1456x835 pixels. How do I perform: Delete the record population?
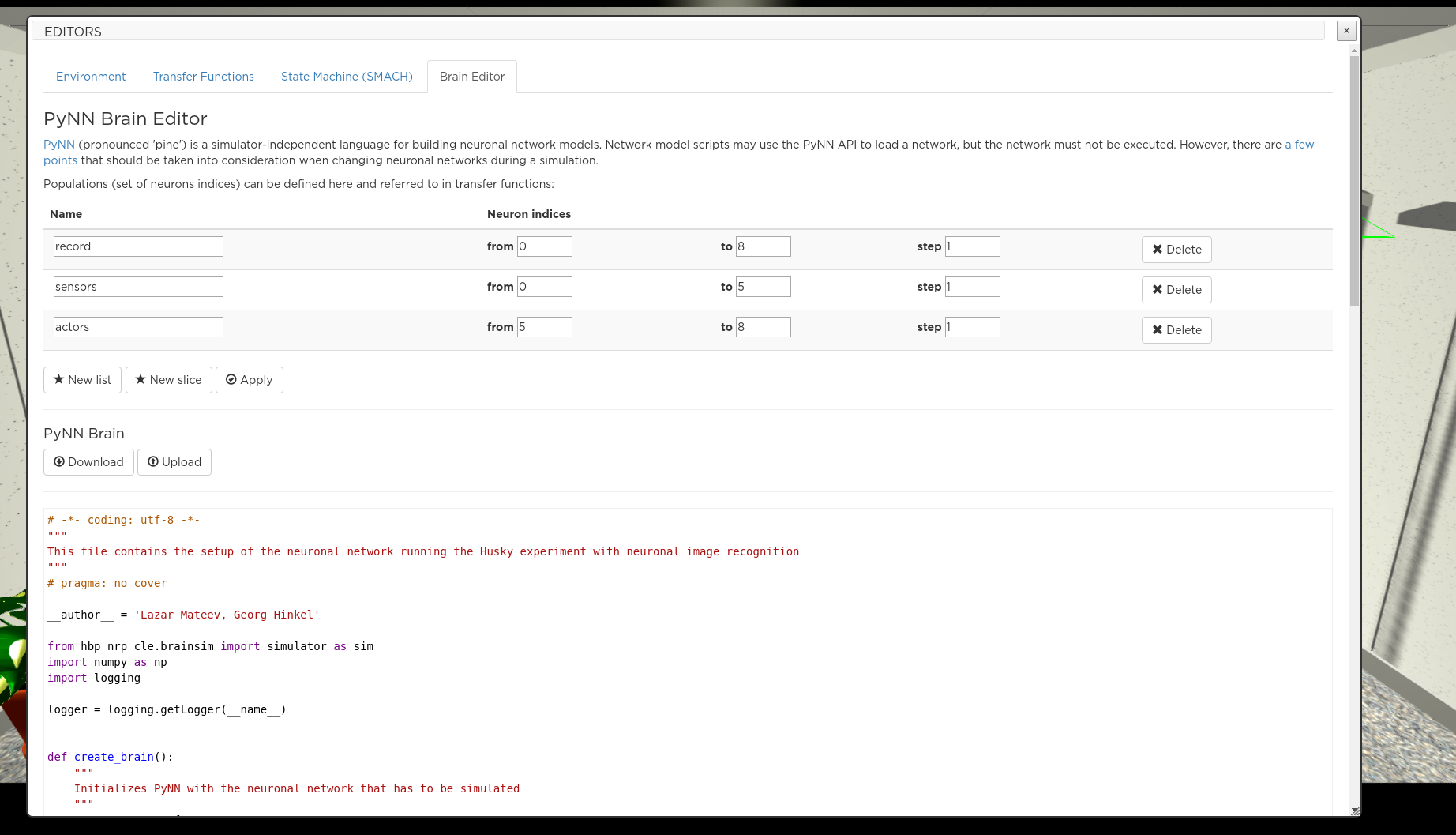pos(1176,250)
